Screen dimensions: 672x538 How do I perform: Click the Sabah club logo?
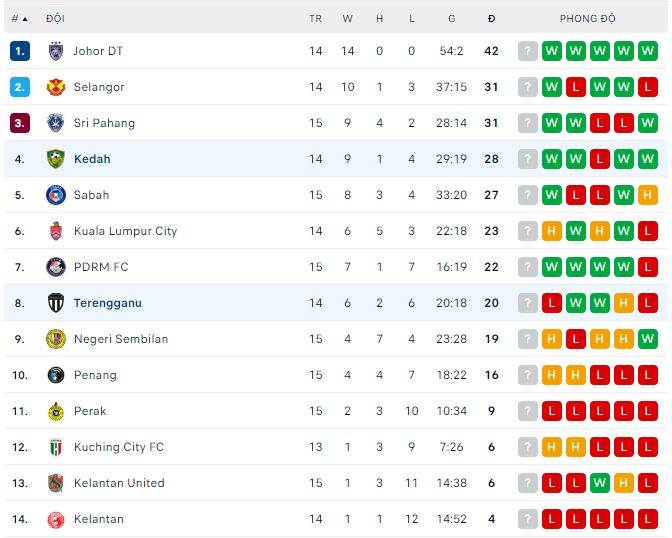[x=55, y=195]
